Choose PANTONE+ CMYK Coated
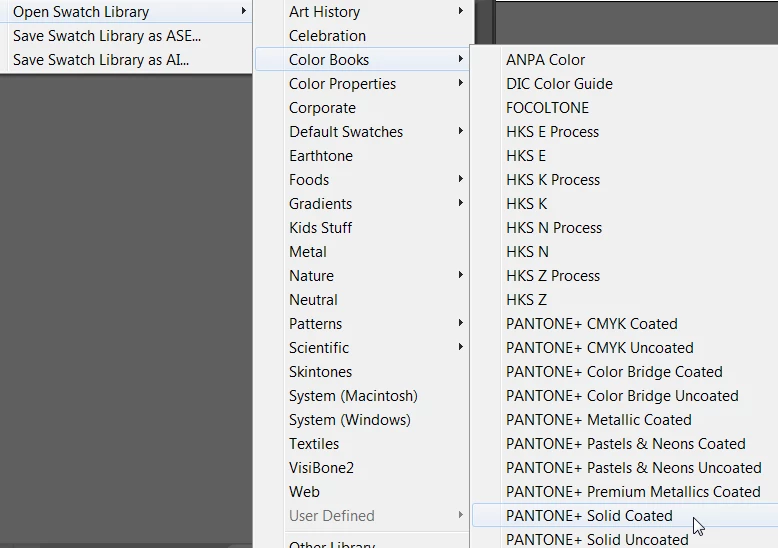 625,324
